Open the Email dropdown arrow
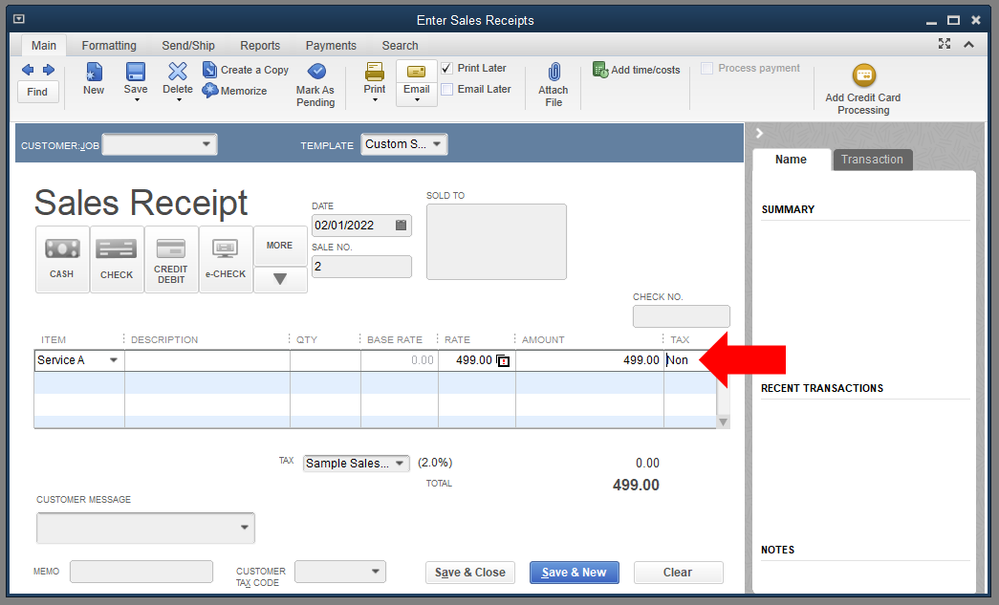Image resolution: width=999 pixels, height=605 pixels. [x=417, y=100]
